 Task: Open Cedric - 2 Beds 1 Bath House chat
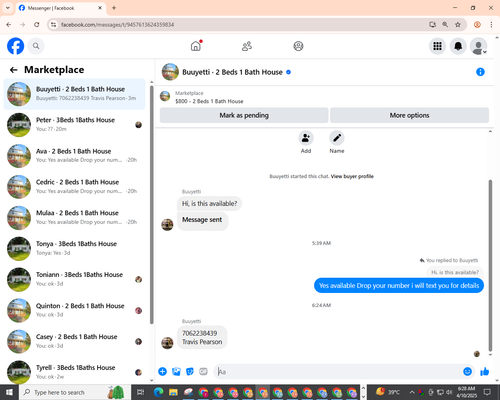(74, 187)
